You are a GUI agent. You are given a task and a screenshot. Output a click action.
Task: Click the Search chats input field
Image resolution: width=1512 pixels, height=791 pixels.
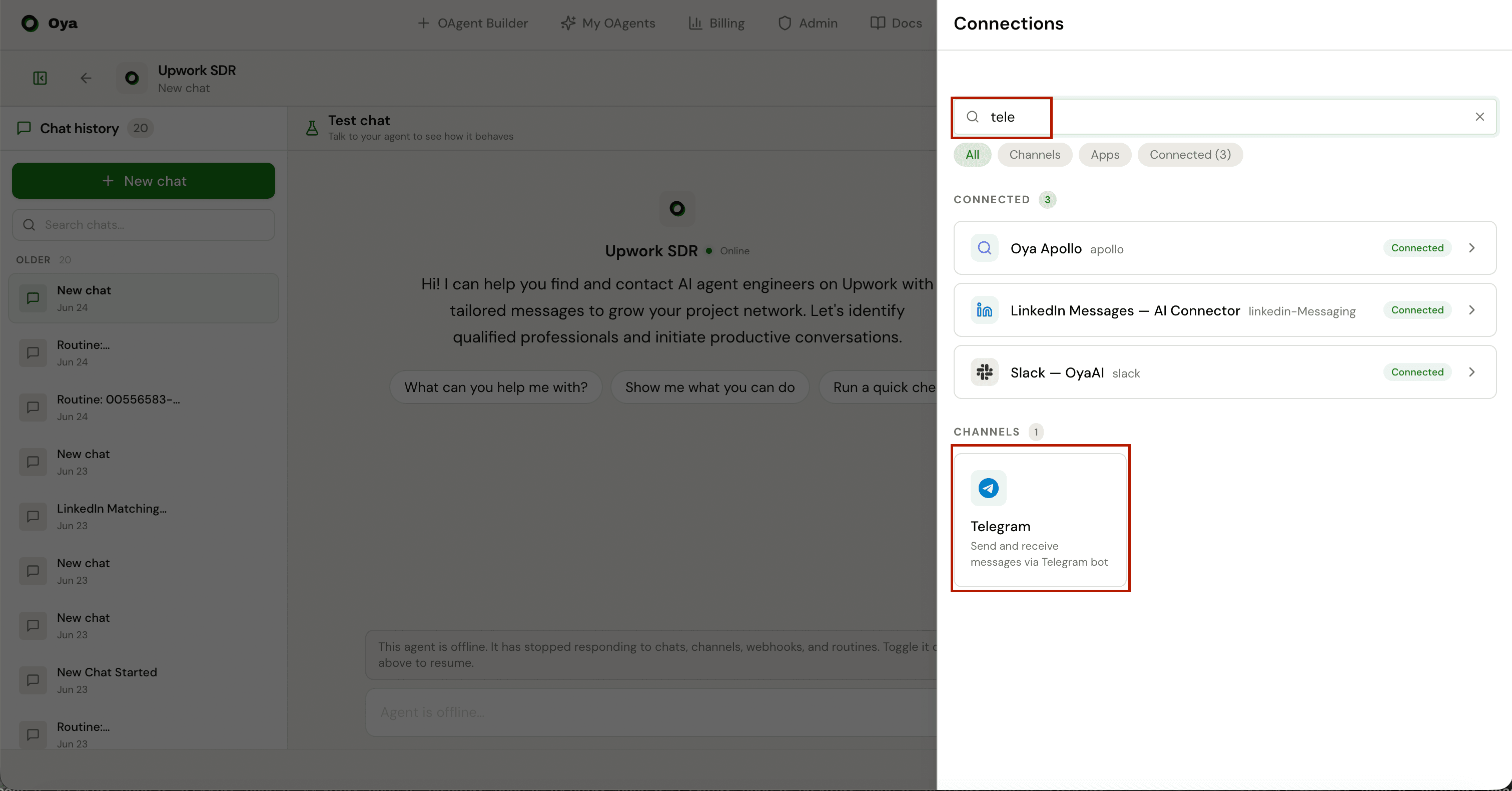point(143,225)
